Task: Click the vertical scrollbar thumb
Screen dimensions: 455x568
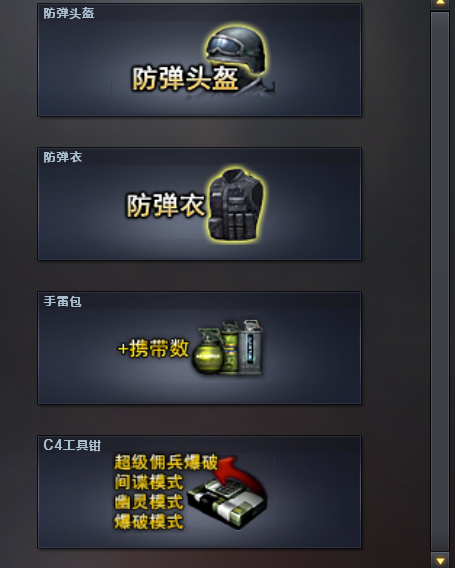Action: 440,281
